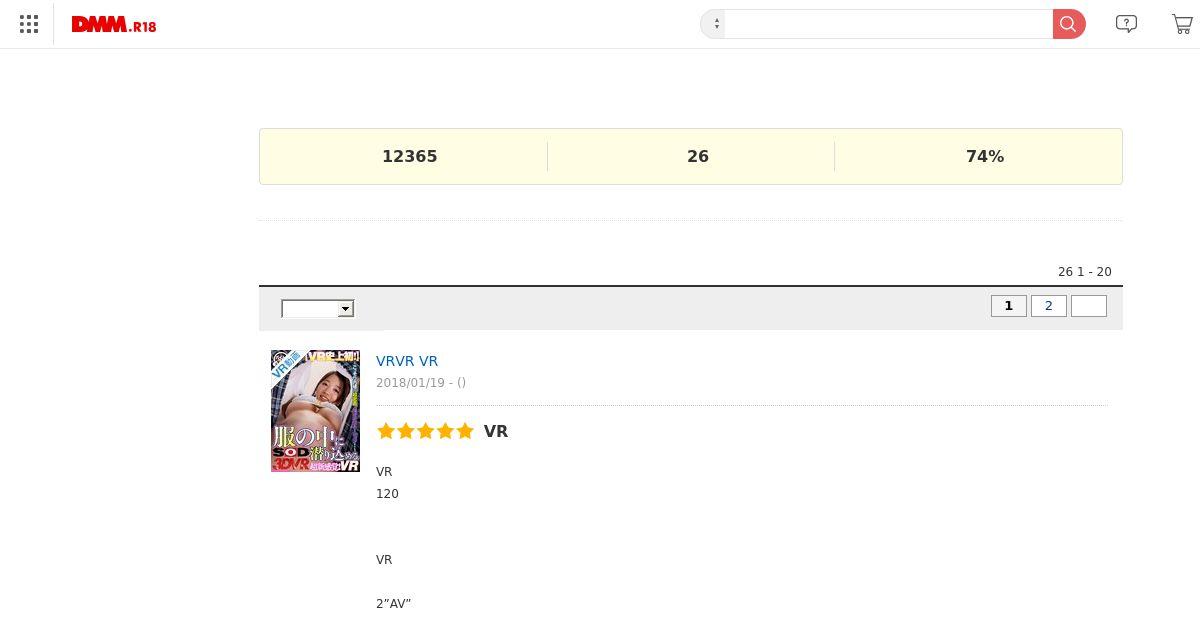The height and width of the screenshot is (630, 1200).
Task: Open the product cover thumbnail image
Action: click(x=315, y=411)
